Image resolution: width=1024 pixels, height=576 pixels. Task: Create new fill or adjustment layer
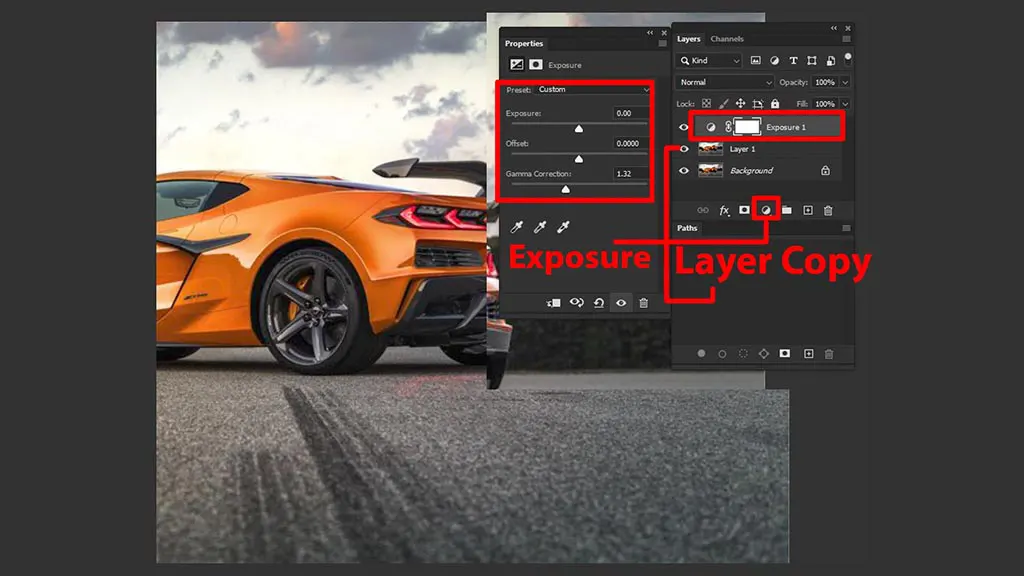click(766, 210)
